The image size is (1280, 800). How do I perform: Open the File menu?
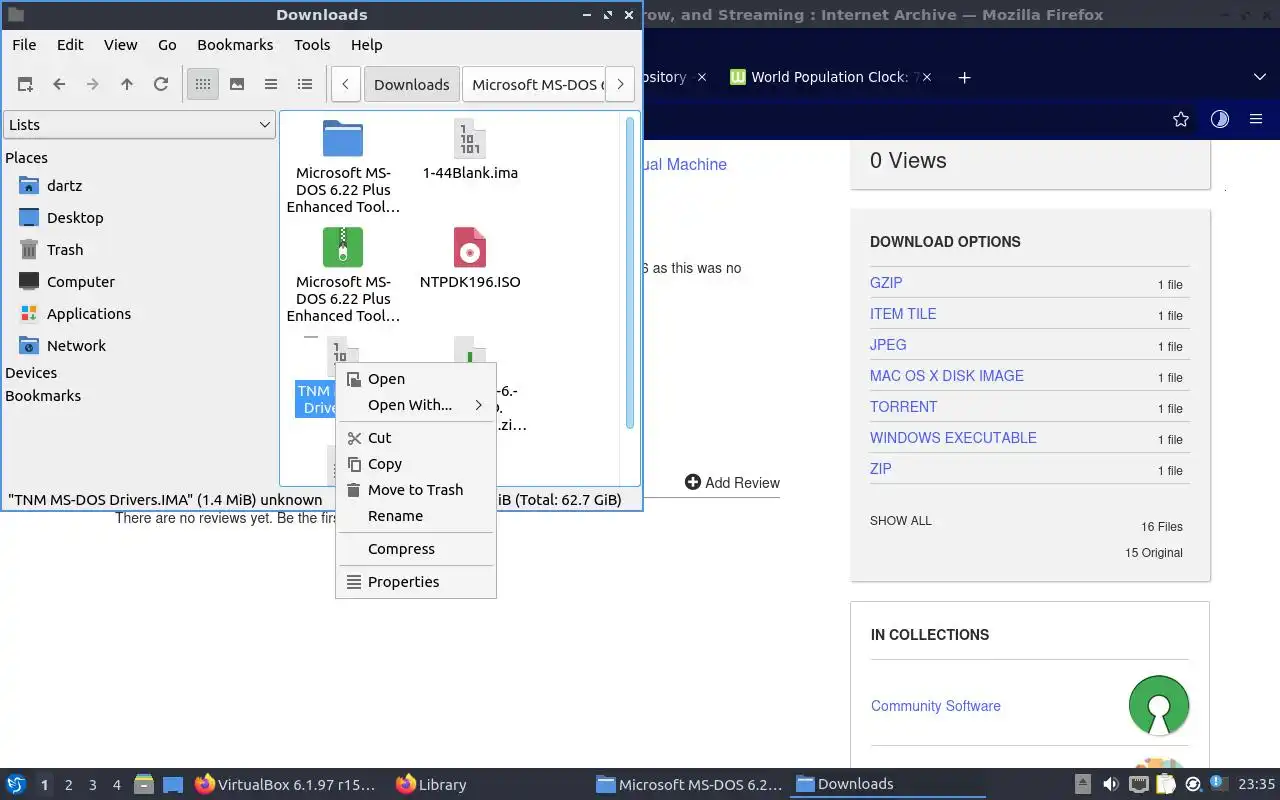click(x=24, y=45)
